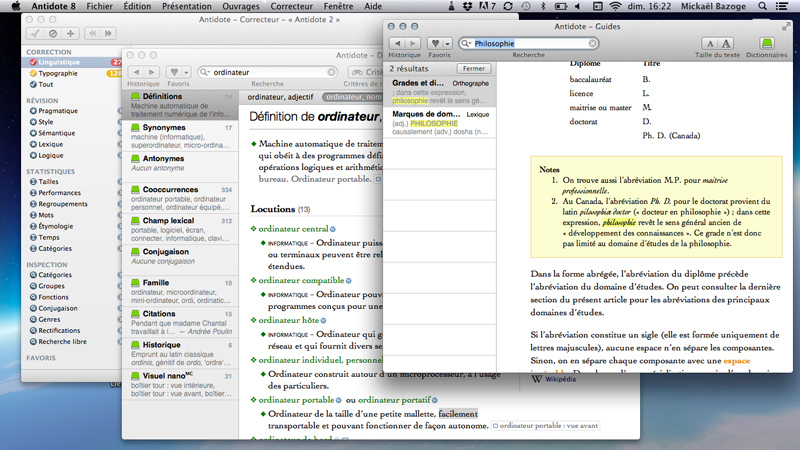
Task: Select the Définitions dictionary
Action: coord(181,105)
